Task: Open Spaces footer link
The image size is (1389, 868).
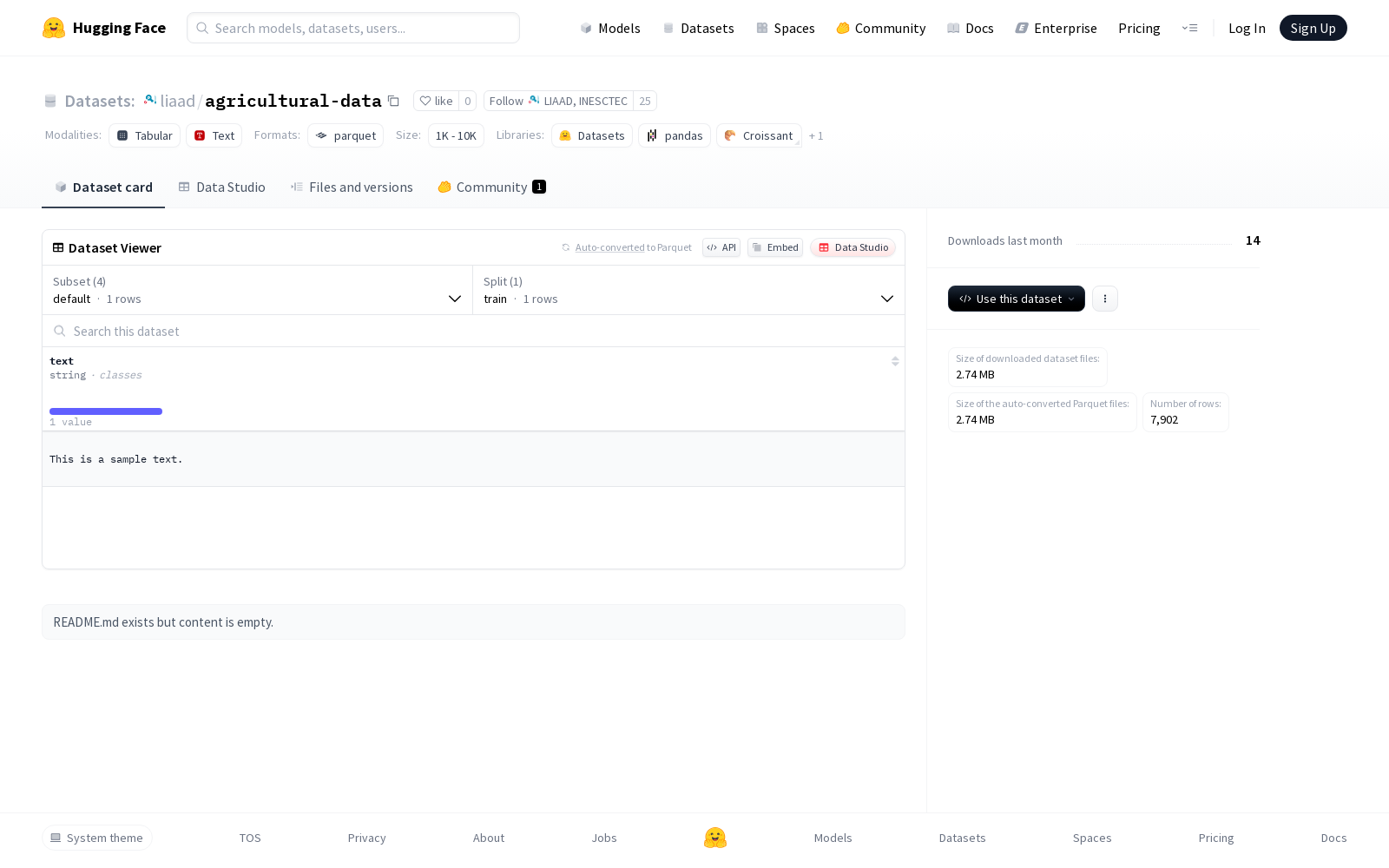Action: (x=1092, y=838)
